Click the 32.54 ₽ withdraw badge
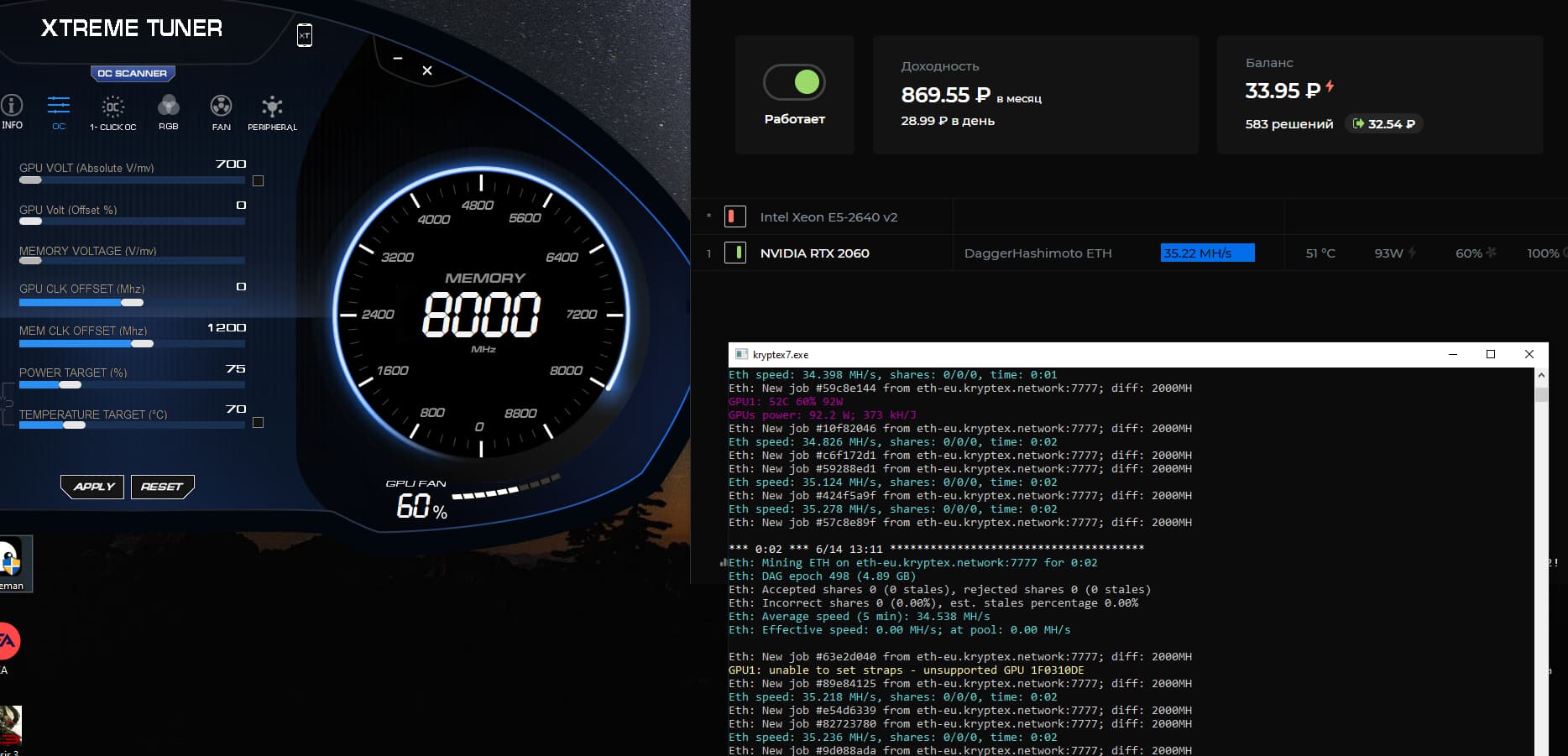 coord(1383,124)
